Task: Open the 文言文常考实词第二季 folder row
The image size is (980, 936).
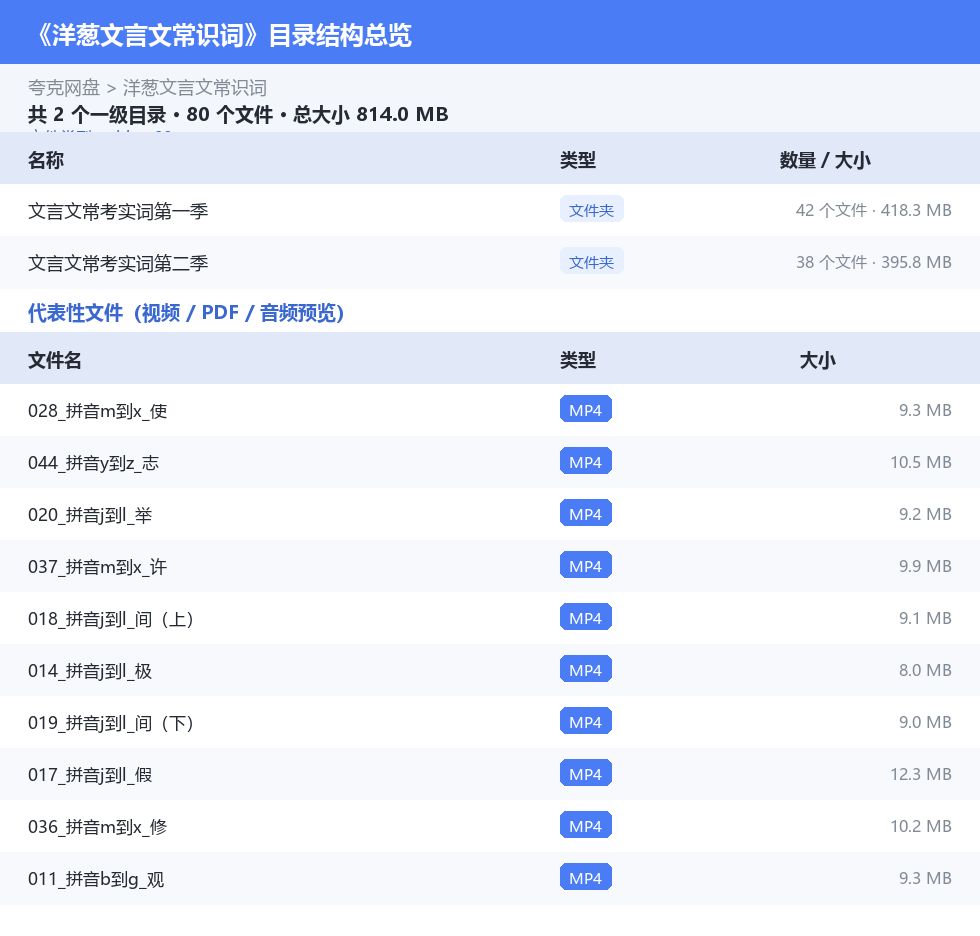Action: [490, 262]
